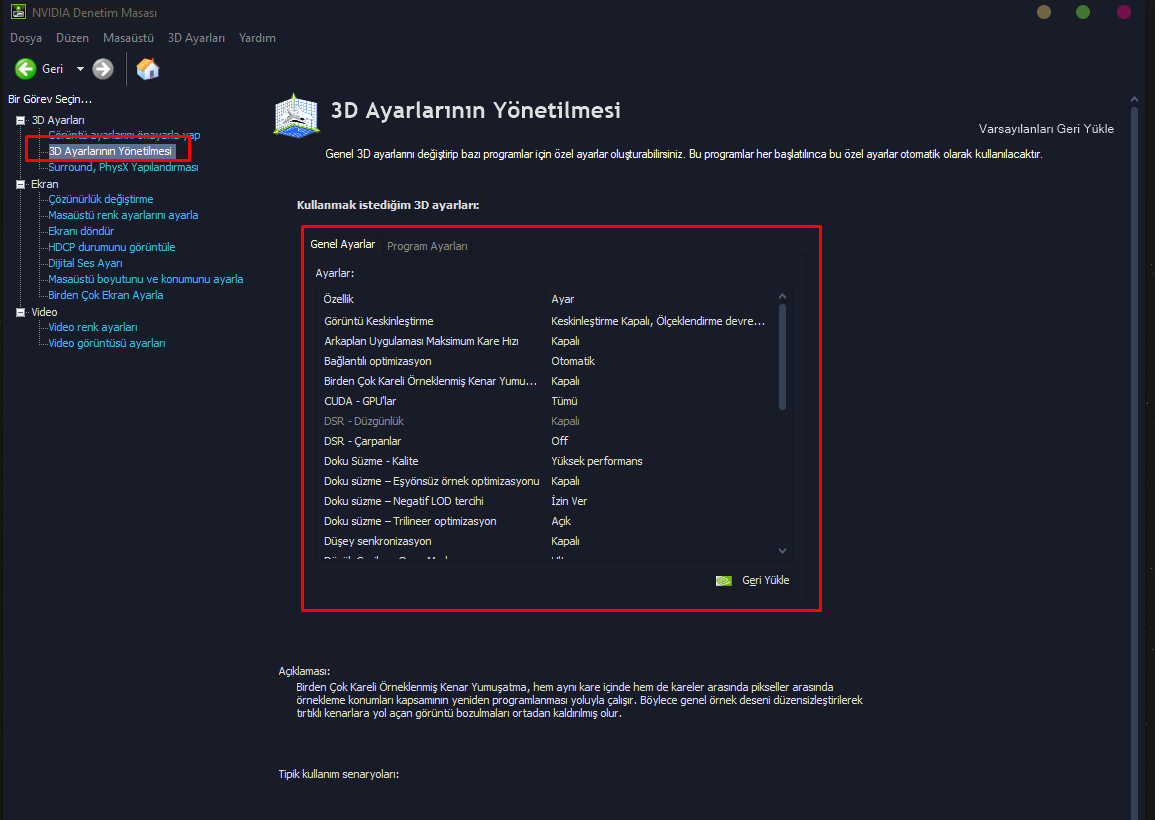Switch to the Program Ayarları tab
Screen dimensions: 1155x820
coord(427,246)
